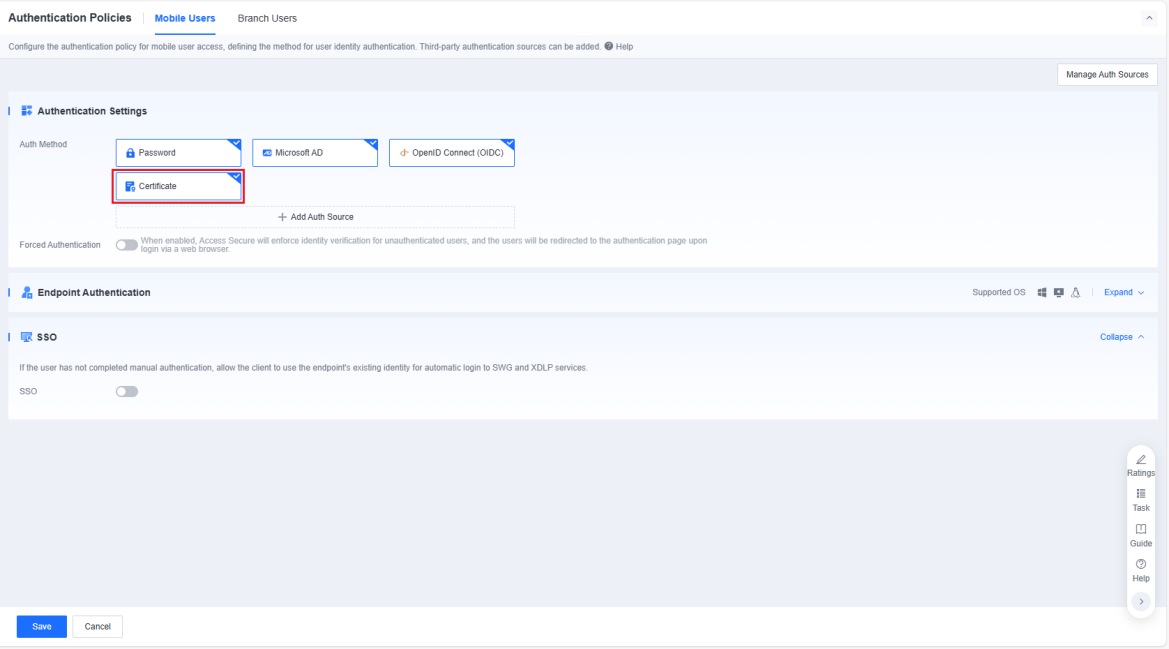Select OpenID Connect (OIDC) auth method
Screen dimensions: 1169x649
452,153
